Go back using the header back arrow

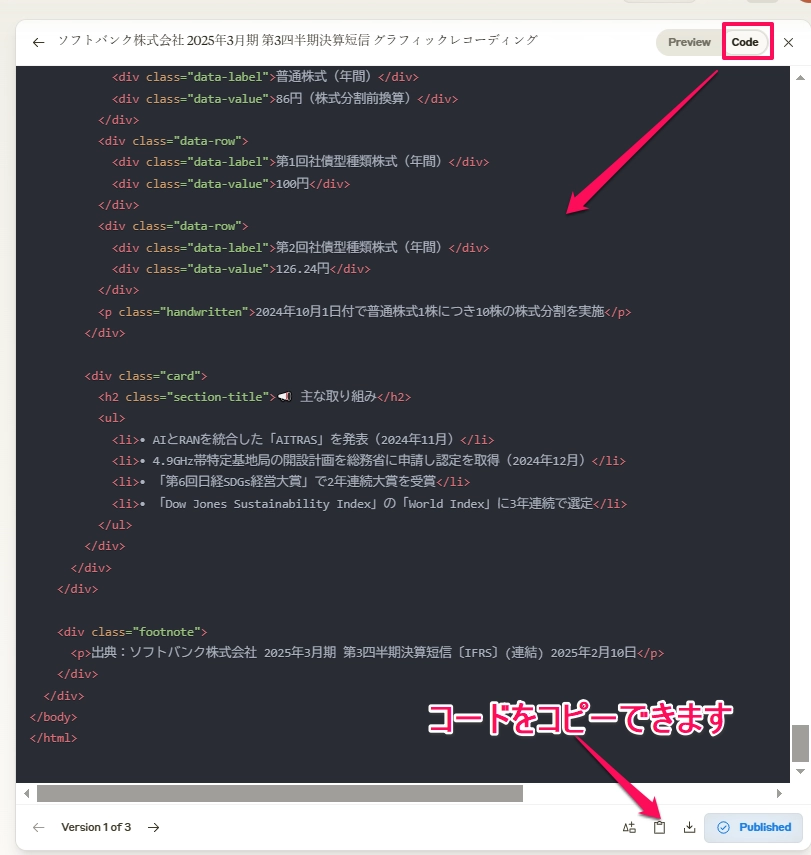pos(38,42)
